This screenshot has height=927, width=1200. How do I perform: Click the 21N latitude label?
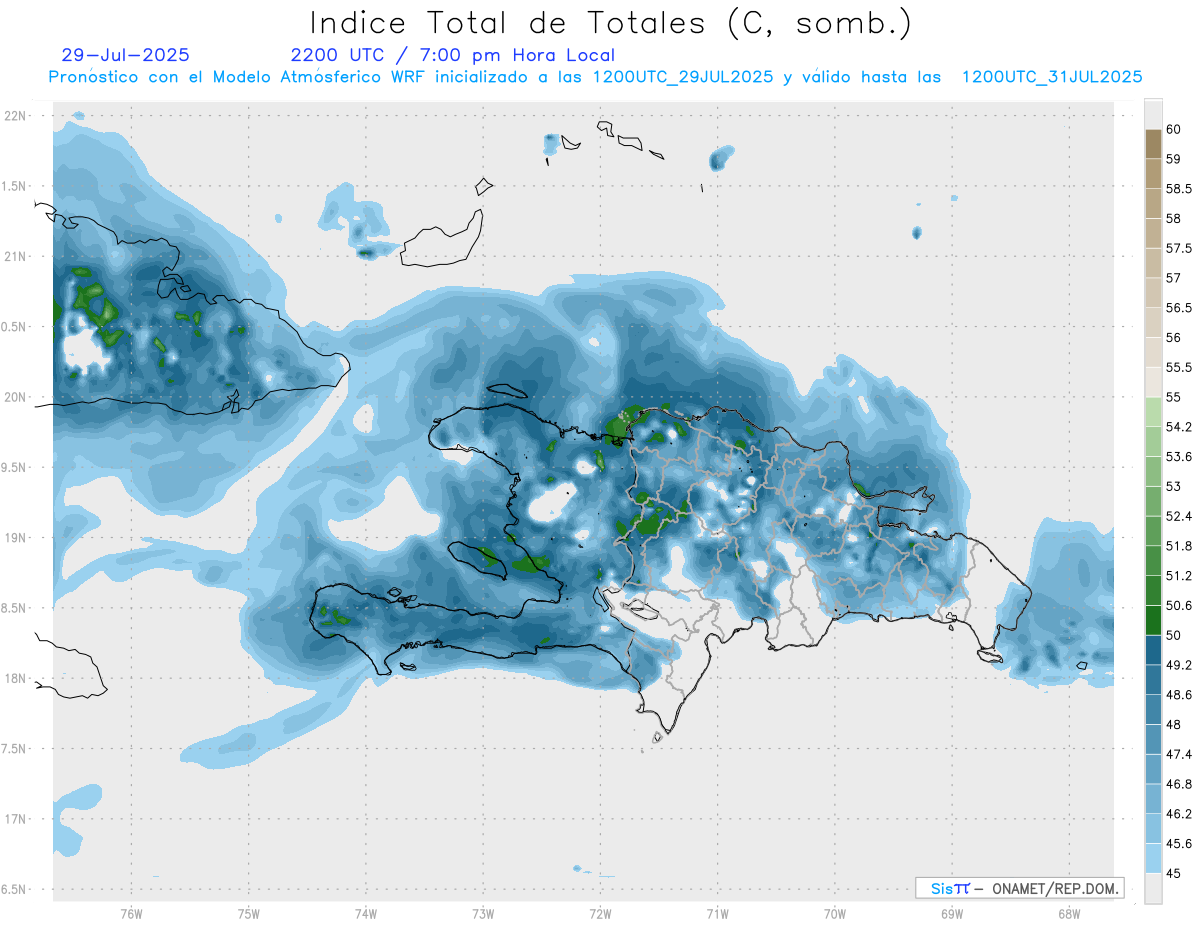coord(17,256)
